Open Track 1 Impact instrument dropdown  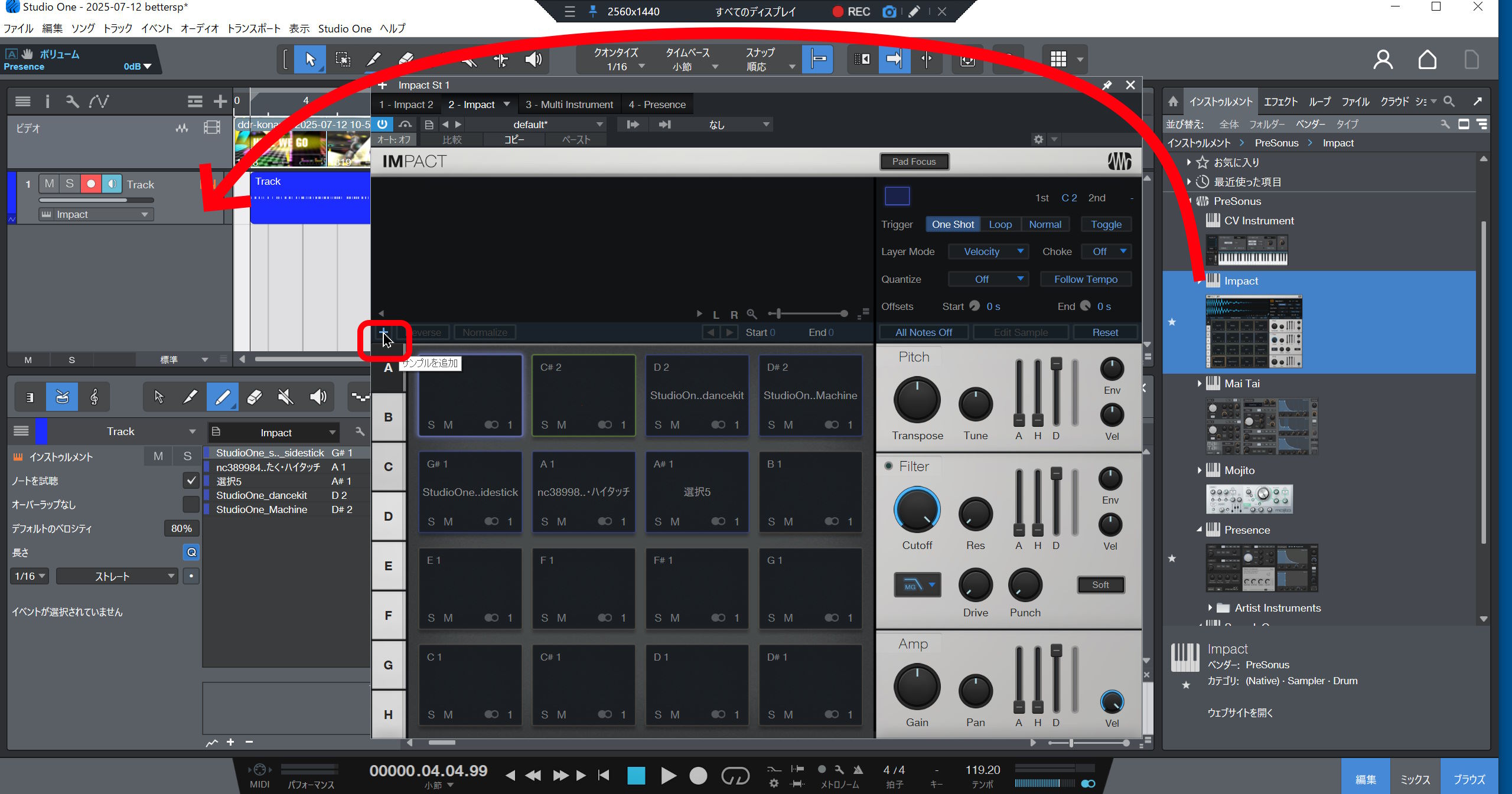[96, 214]
